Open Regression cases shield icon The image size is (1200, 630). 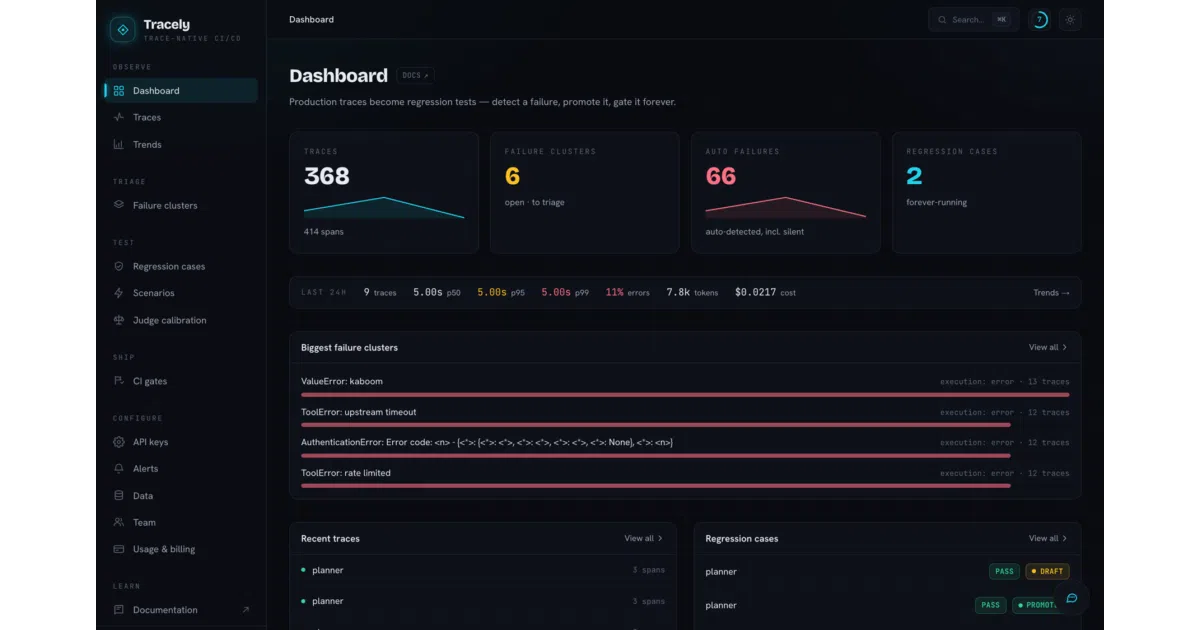click(x=119, y=266)
